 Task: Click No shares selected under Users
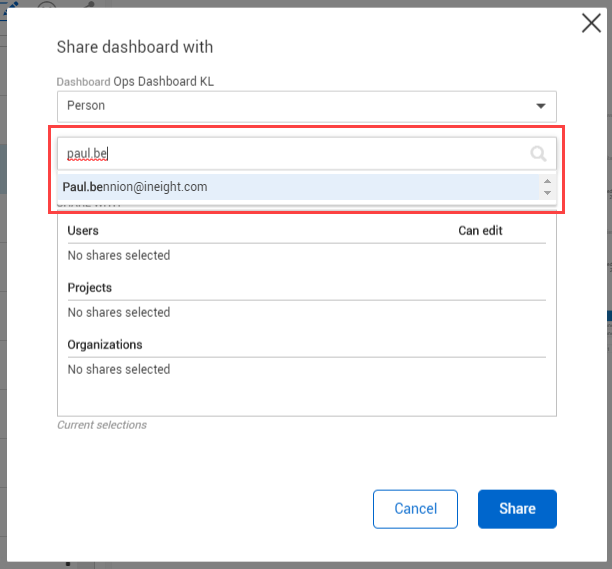pyautogui.click(x=119, y=255)
